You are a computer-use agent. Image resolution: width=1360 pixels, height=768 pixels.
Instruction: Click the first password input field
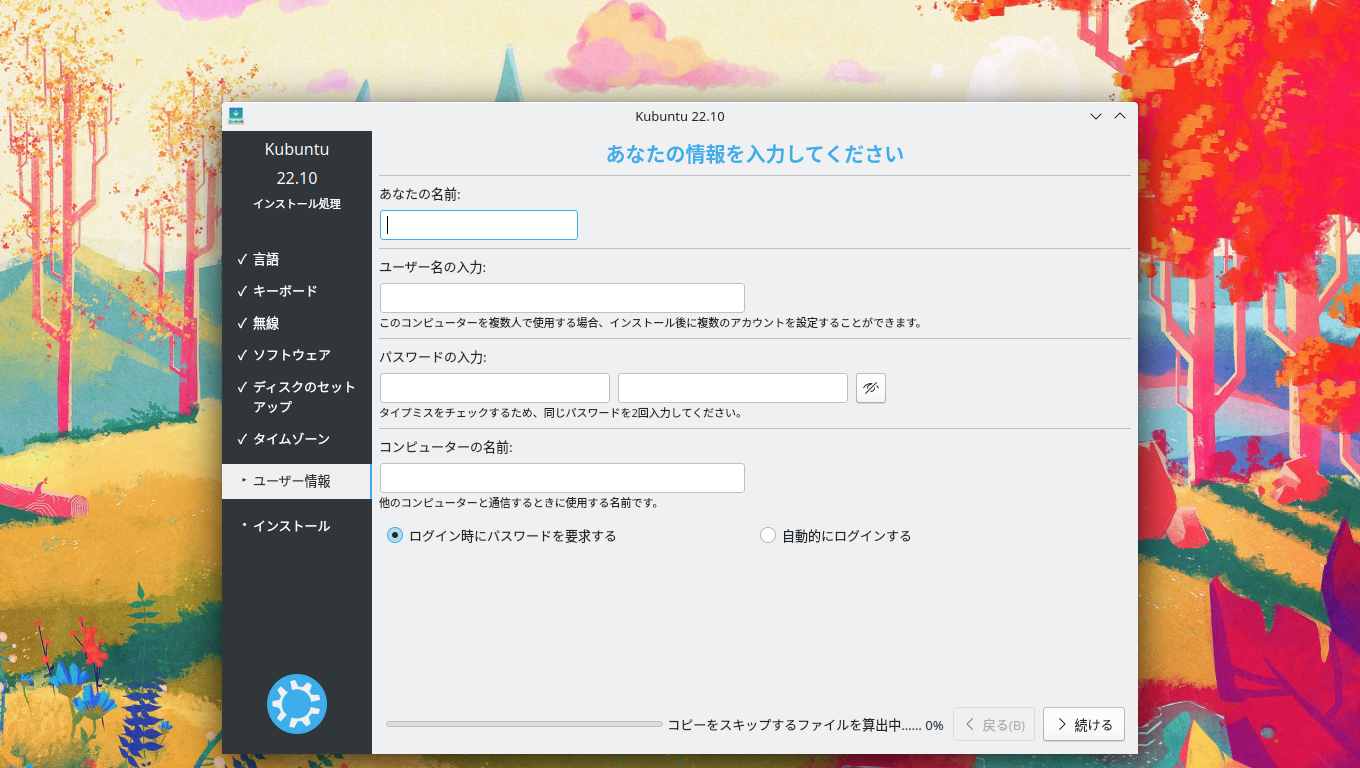pos(495,388)
